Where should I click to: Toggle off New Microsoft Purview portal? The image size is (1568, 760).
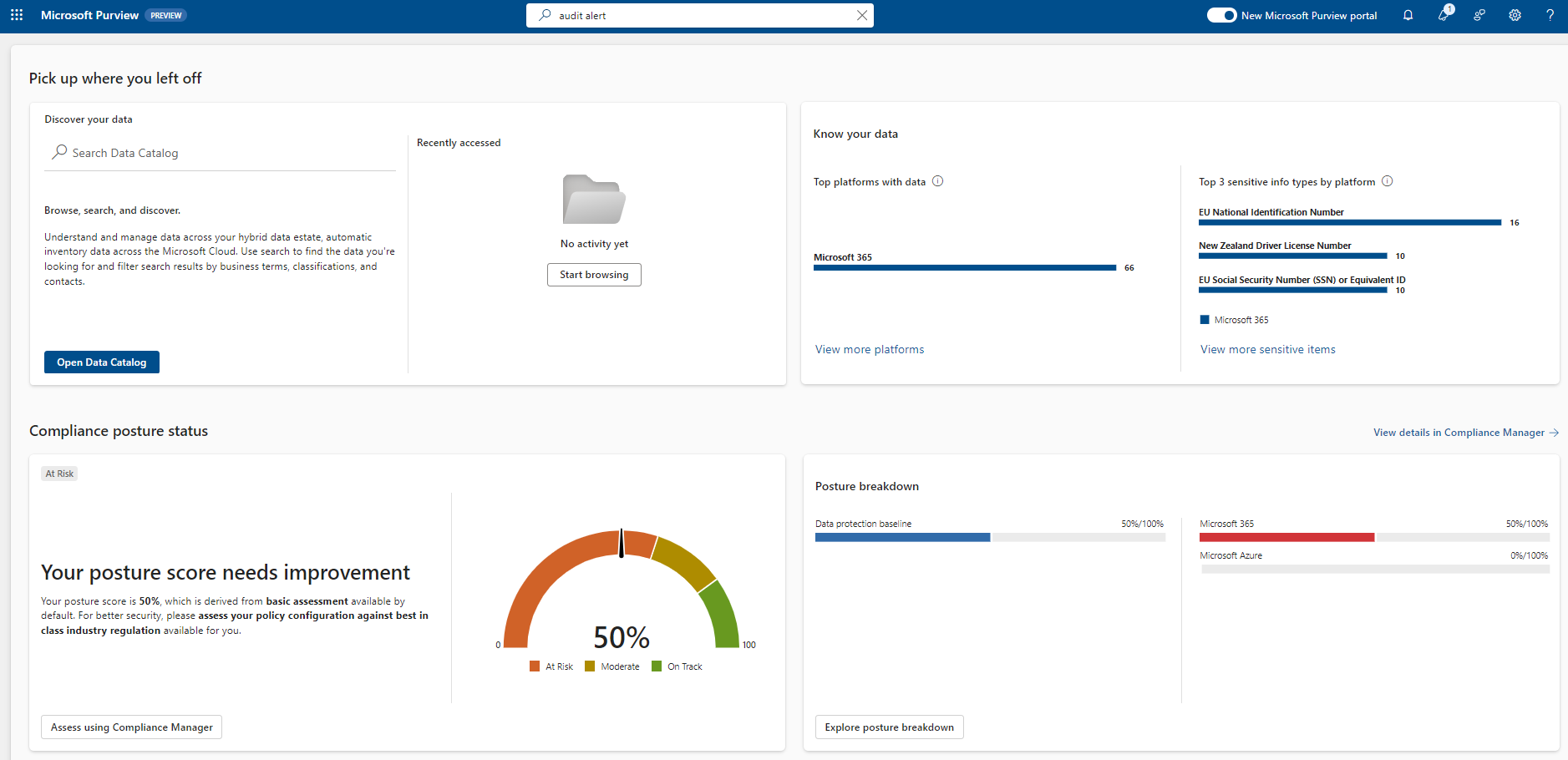click(1221, 15)
